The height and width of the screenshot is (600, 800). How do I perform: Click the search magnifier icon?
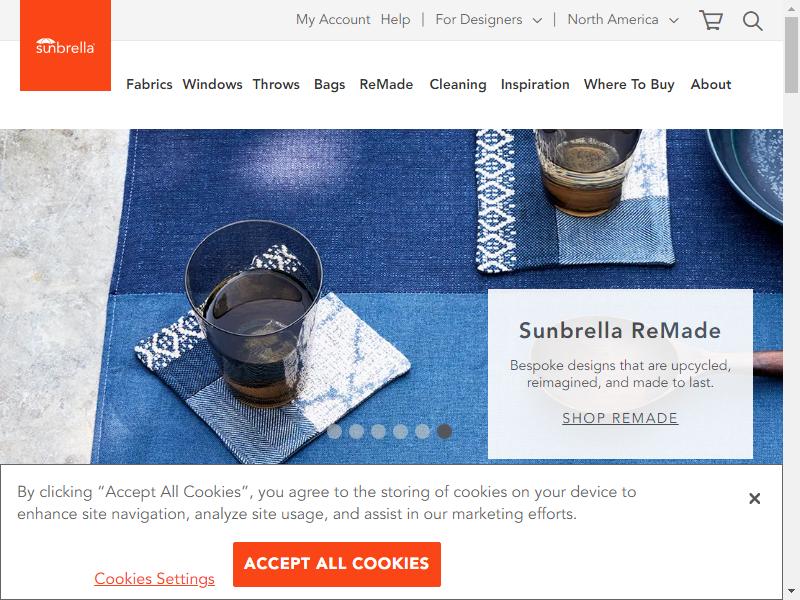(753, 21)
